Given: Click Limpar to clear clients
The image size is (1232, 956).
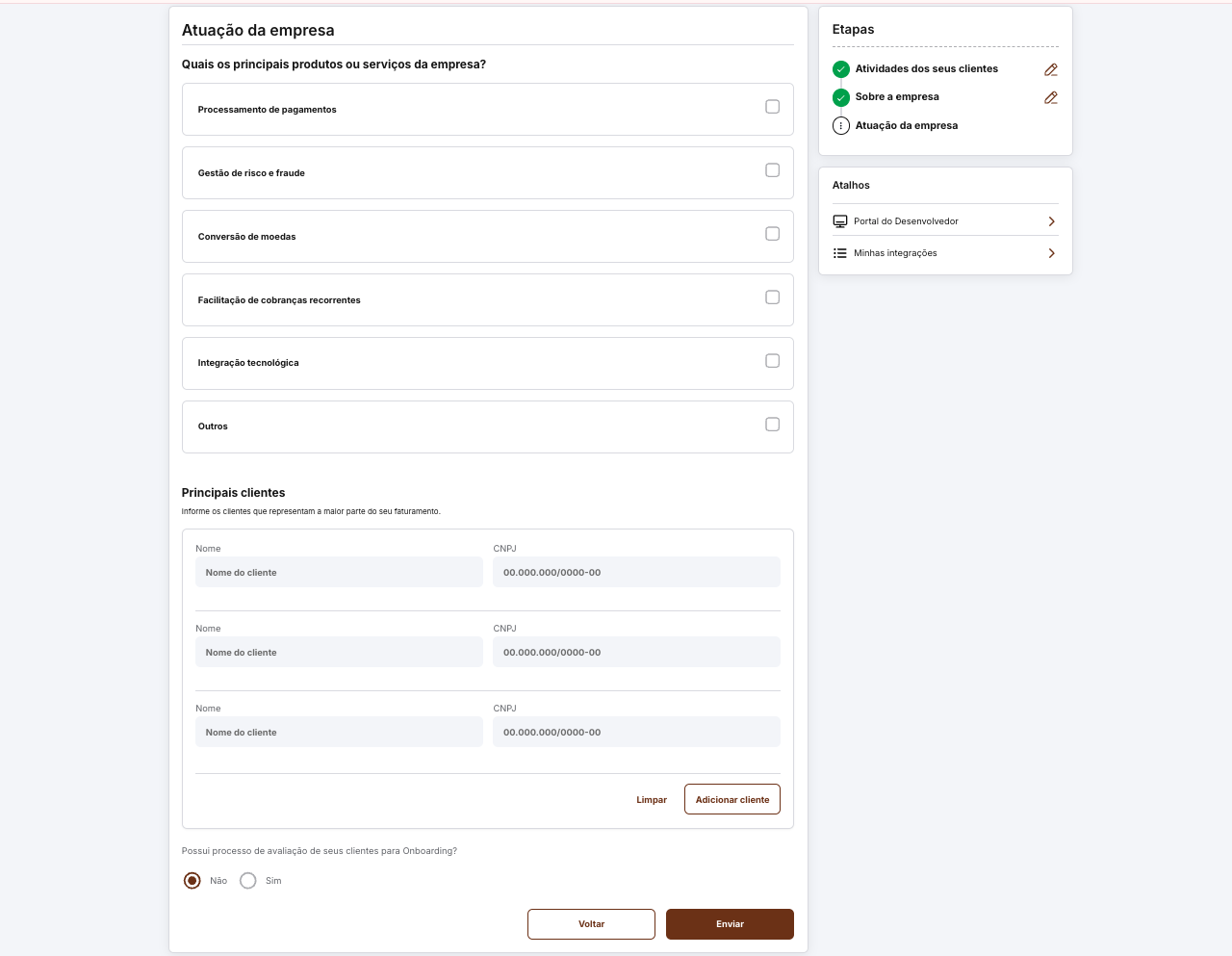Looking at the screenshot, I should tap(652, 800).
